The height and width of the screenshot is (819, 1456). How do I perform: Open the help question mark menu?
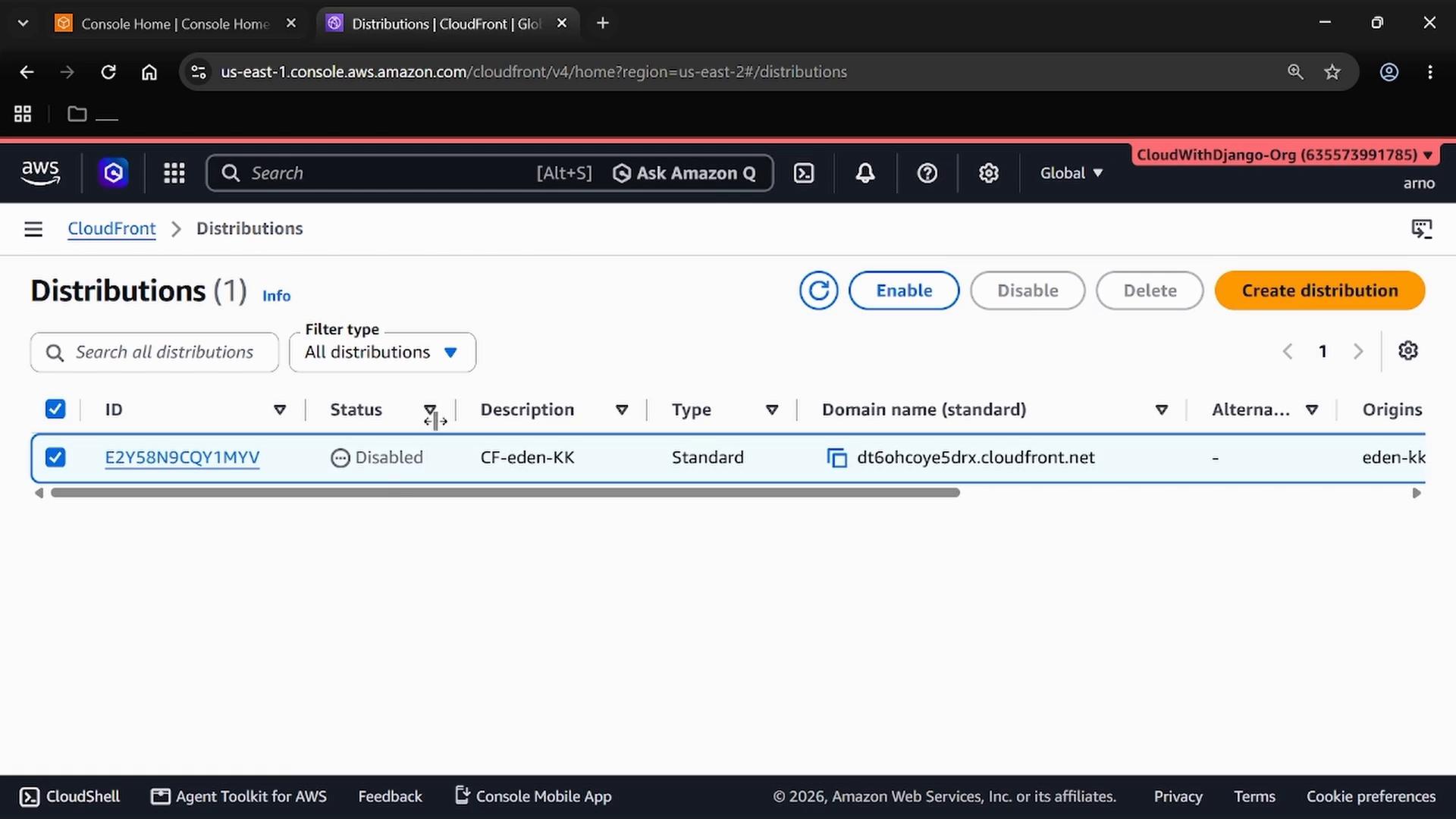(x=927, y=173)
